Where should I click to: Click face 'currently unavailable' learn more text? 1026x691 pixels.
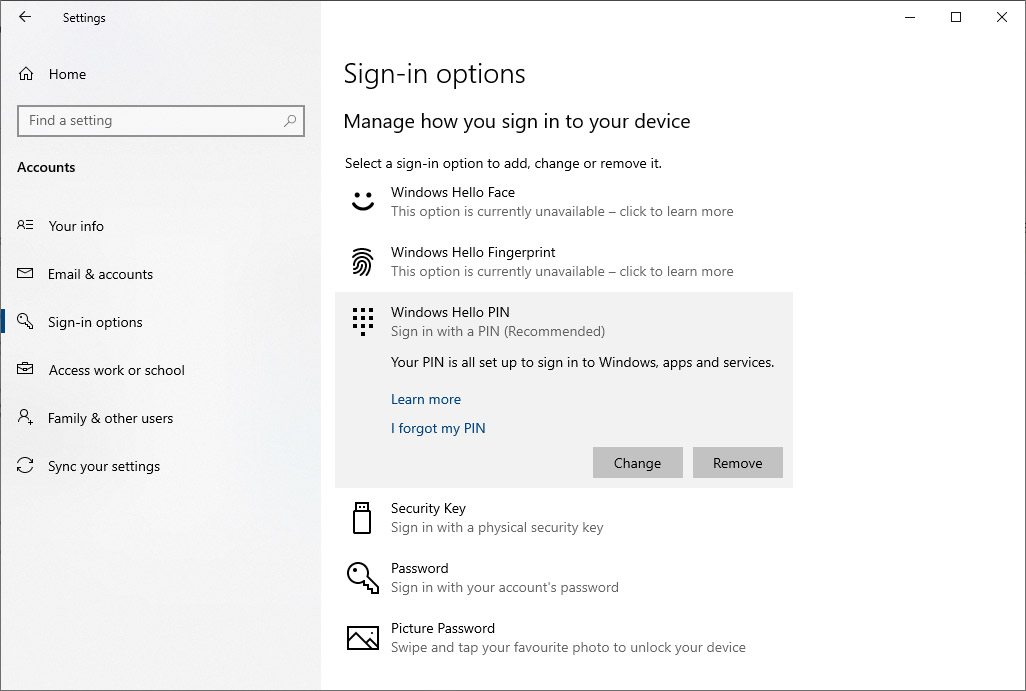coord(561,211)
